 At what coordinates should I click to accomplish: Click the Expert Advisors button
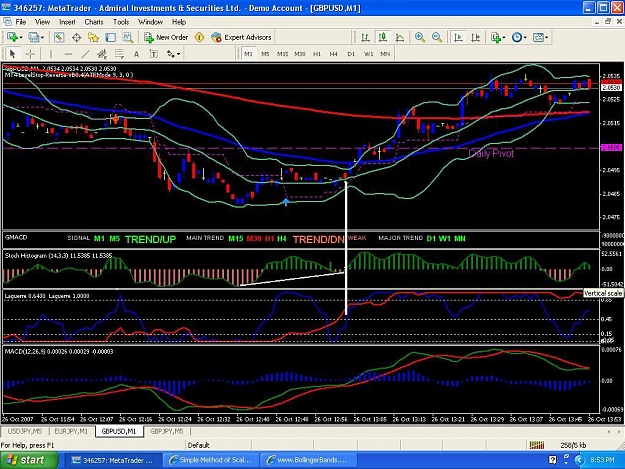(x=242, y=37)
